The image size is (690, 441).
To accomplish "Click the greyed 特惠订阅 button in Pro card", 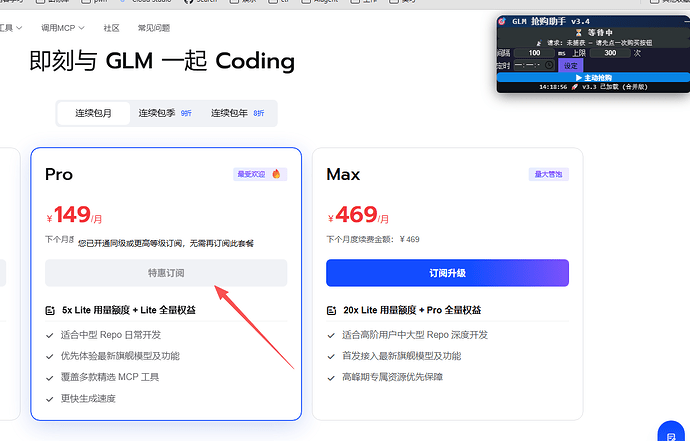I will (x=166, y=273).
